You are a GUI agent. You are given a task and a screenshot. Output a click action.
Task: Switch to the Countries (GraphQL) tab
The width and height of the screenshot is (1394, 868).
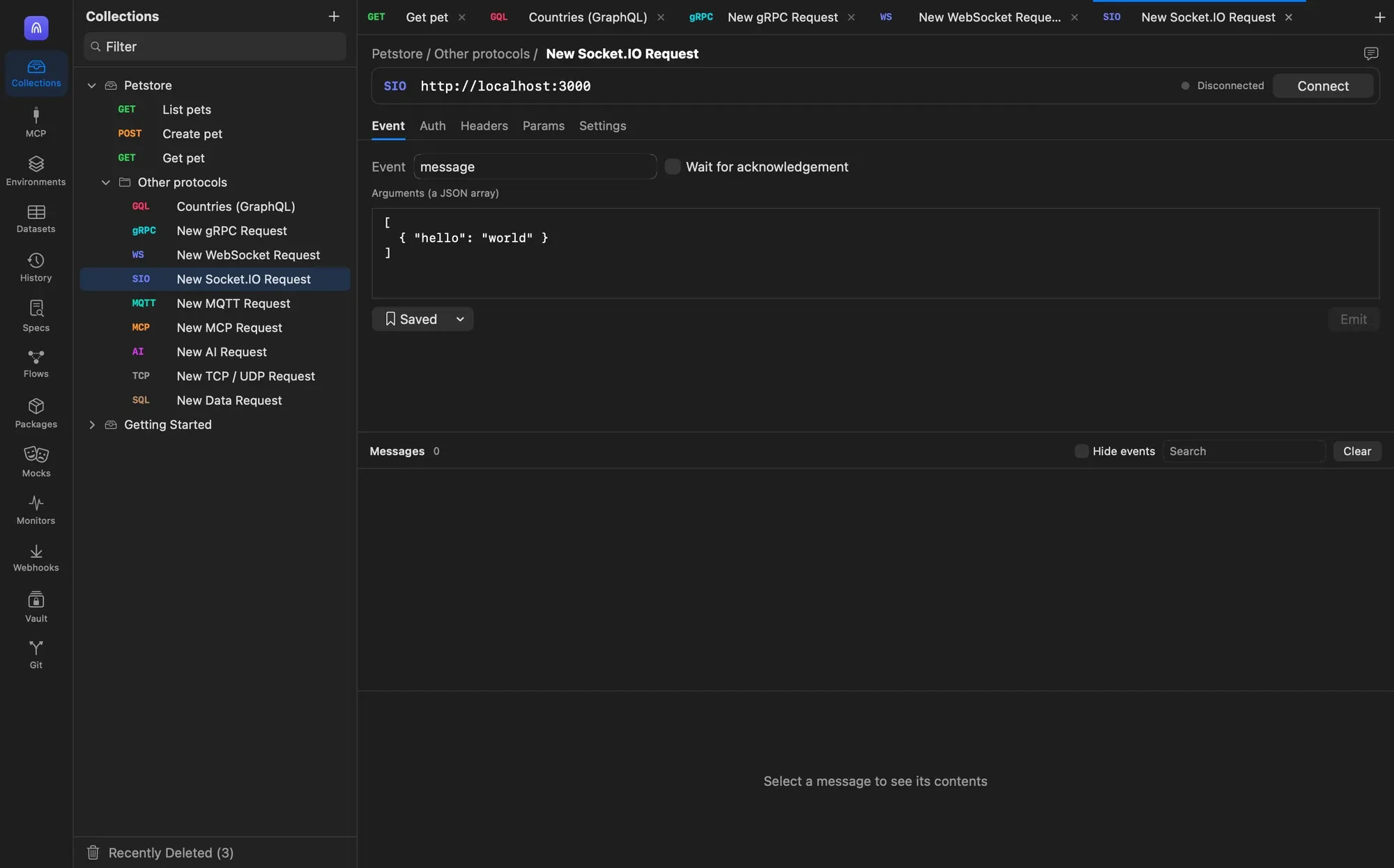(x=588, y=17)
